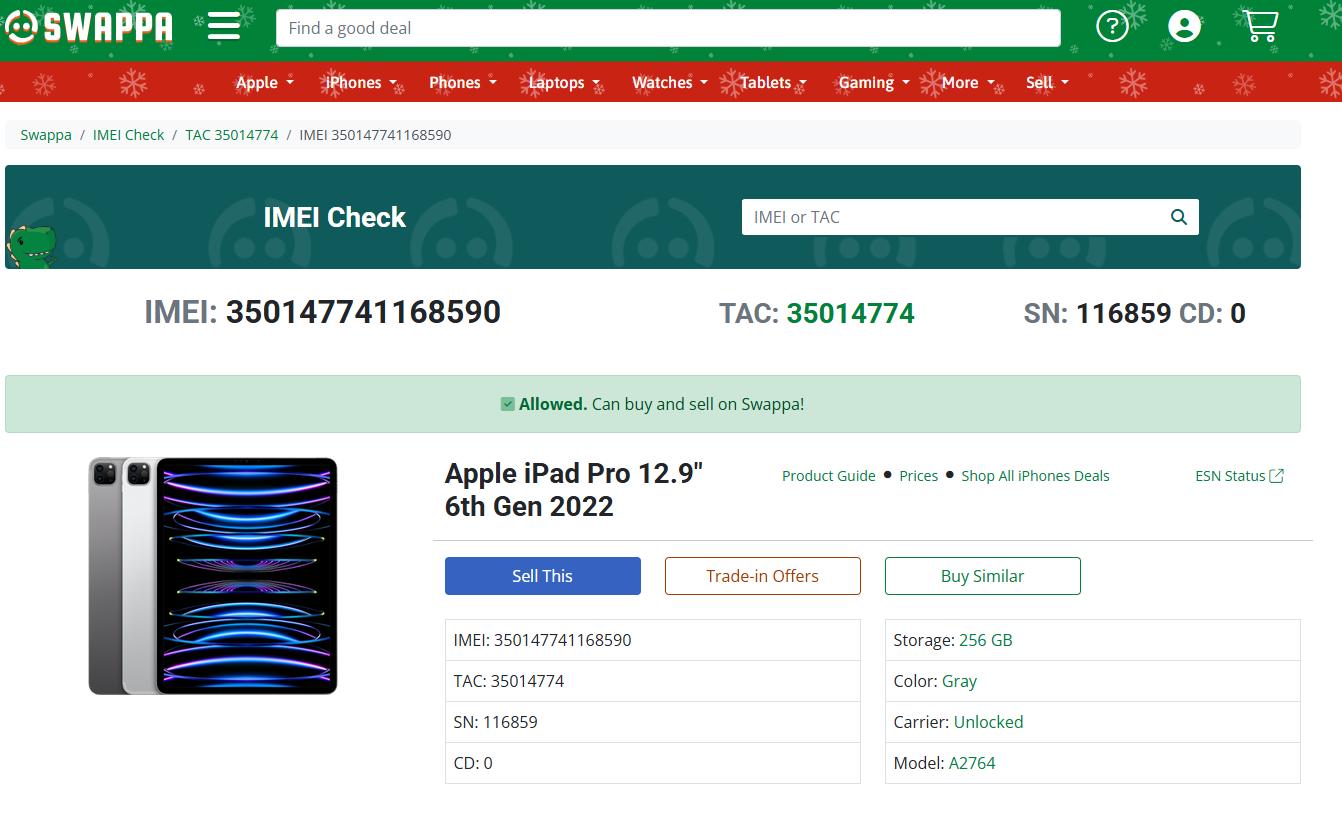
Task: Open the Sell navigation menu
Action: pos(1046,83)
